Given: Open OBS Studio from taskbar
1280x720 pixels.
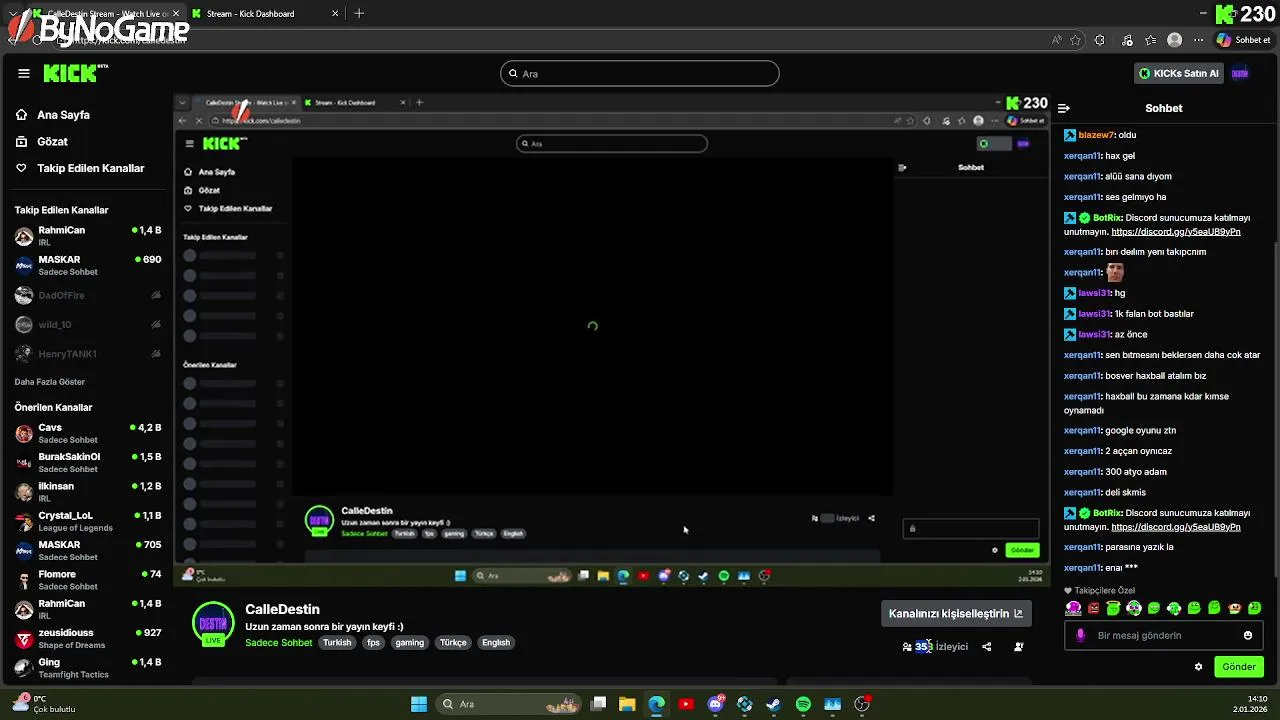Looking at the screenshot, I should 862,704.
